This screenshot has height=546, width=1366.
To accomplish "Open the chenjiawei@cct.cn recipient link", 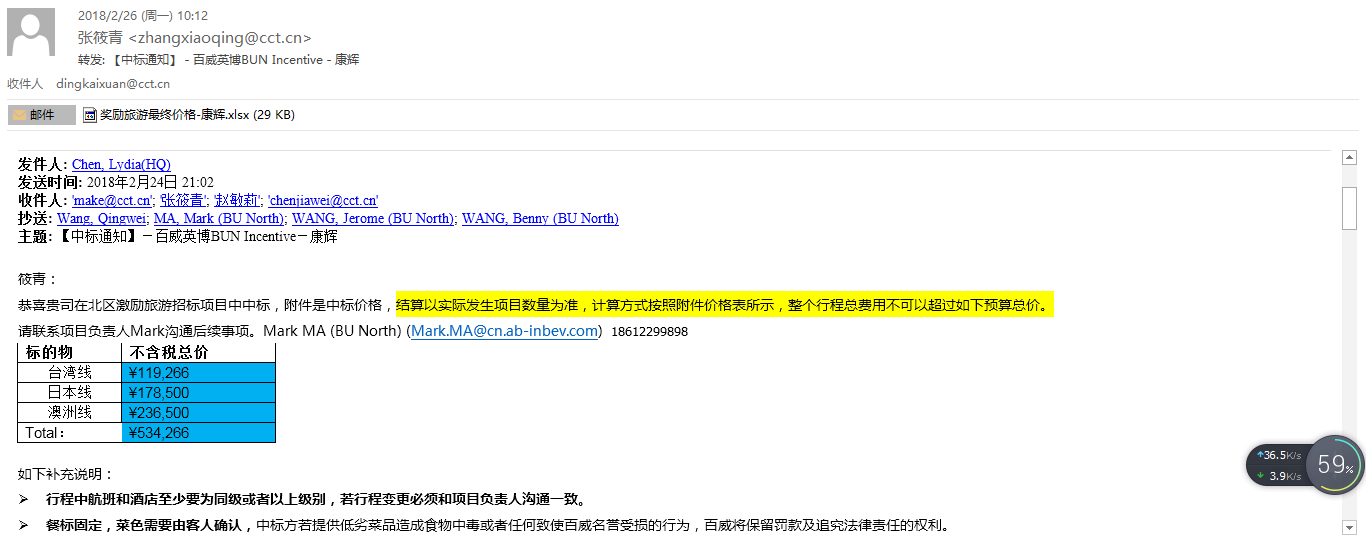I will [322, 200].
